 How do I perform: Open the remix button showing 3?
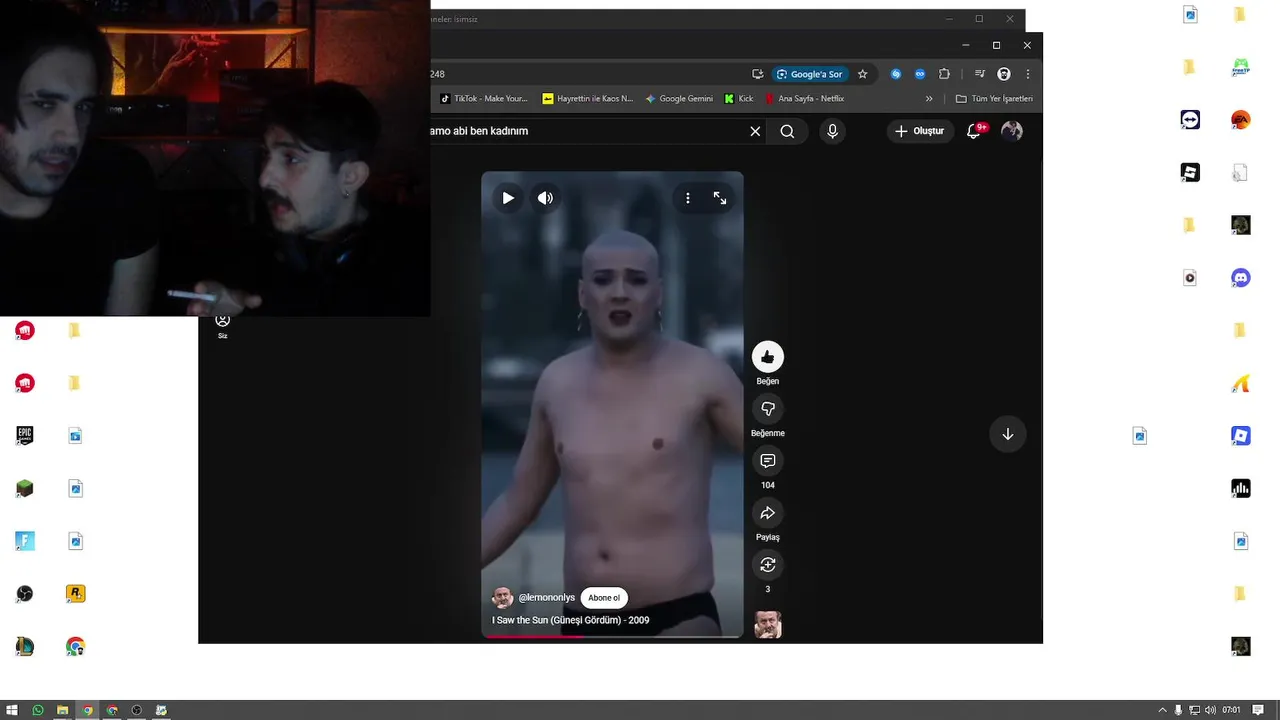pos(768,565)
